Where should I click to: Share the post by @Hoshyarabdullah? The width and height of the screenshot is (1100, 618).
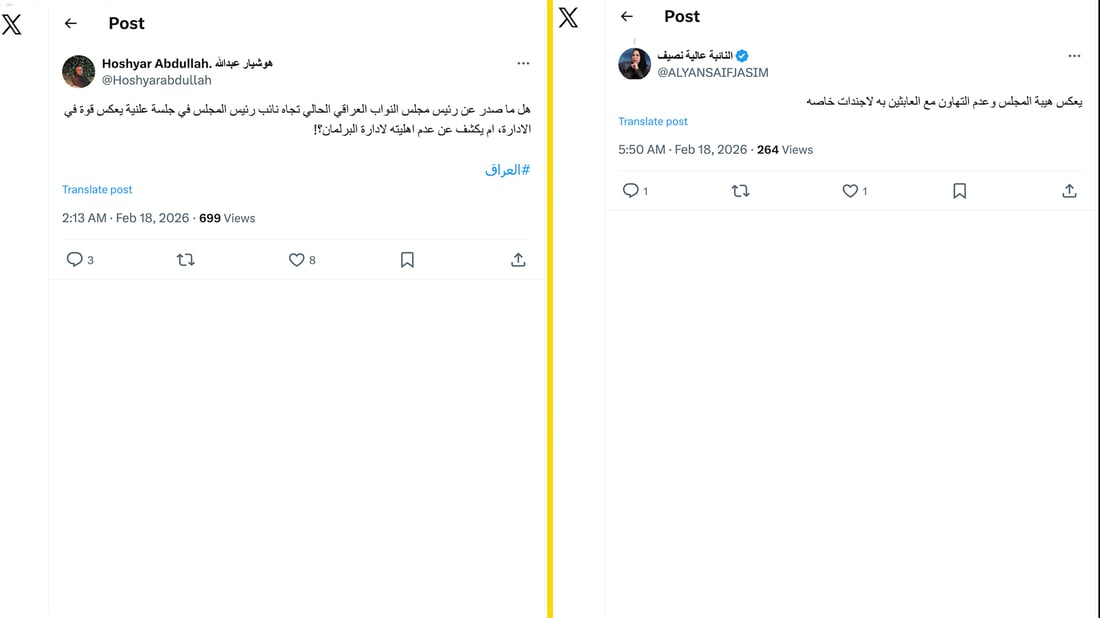point(518,259)
